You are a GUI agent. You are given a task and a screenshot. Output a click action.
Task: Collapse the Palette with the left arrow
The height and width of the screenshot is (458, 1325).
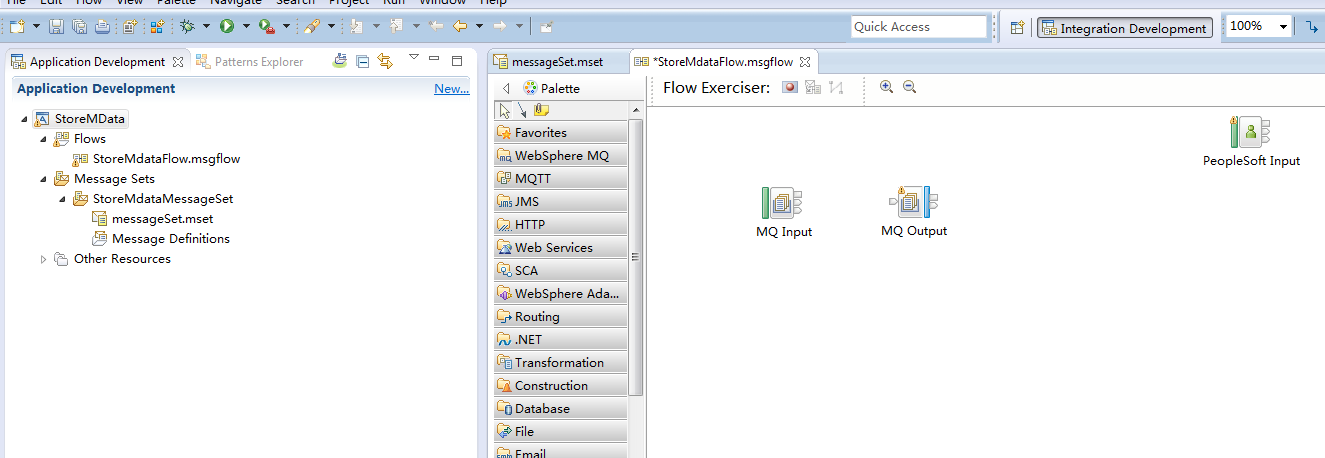[506, 89]
